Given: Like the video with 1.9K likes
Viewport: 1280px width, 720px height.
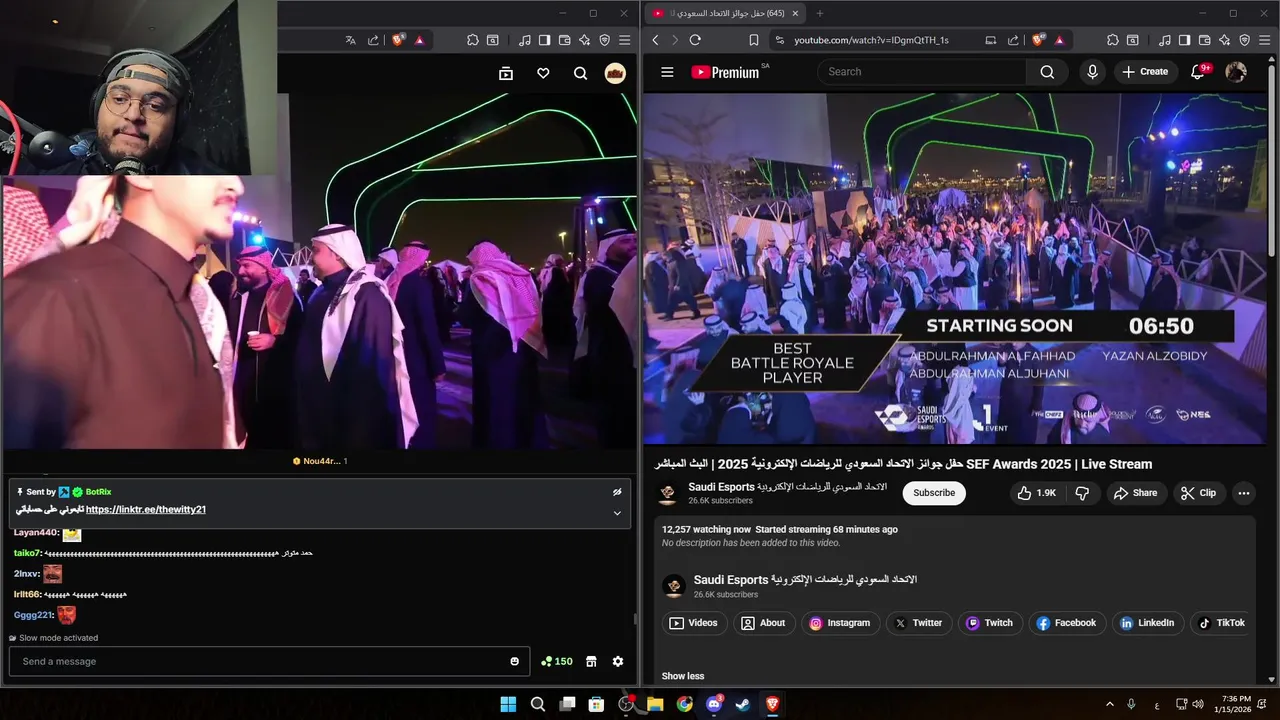Looking at the screenshot, I should pos(1037,493).
